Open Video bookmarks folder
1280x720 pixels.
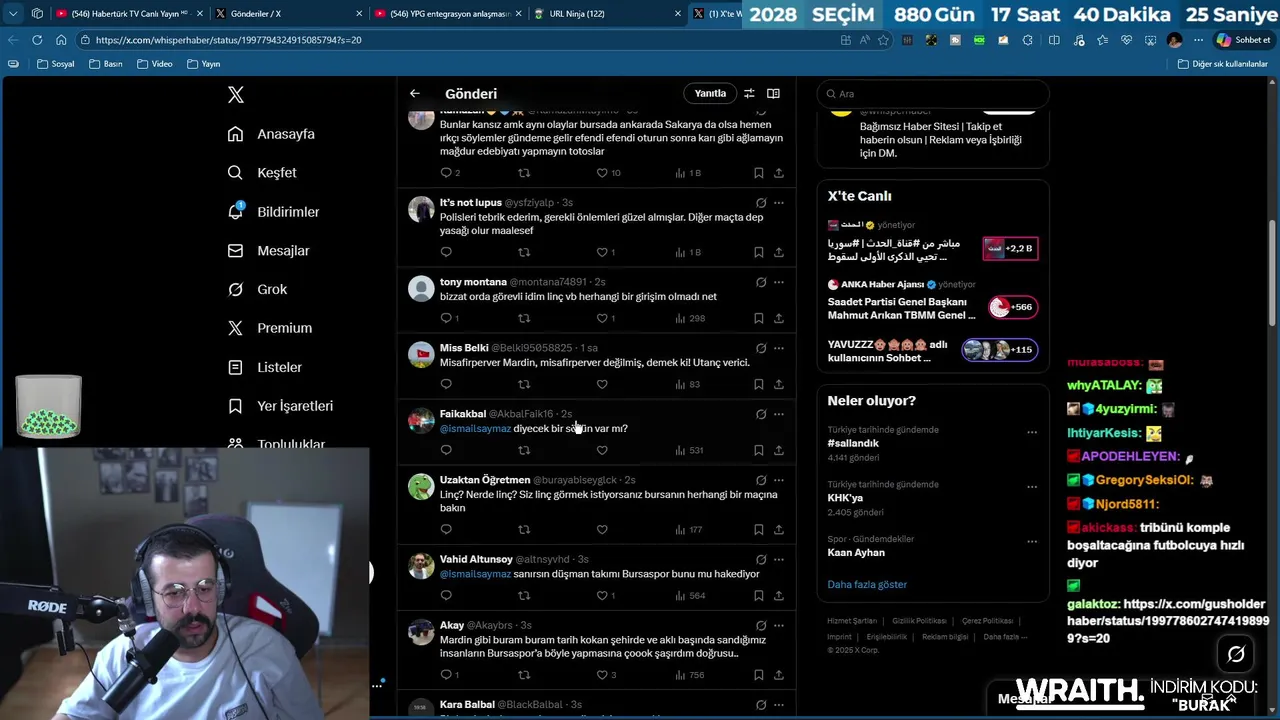tap(155, 64)
